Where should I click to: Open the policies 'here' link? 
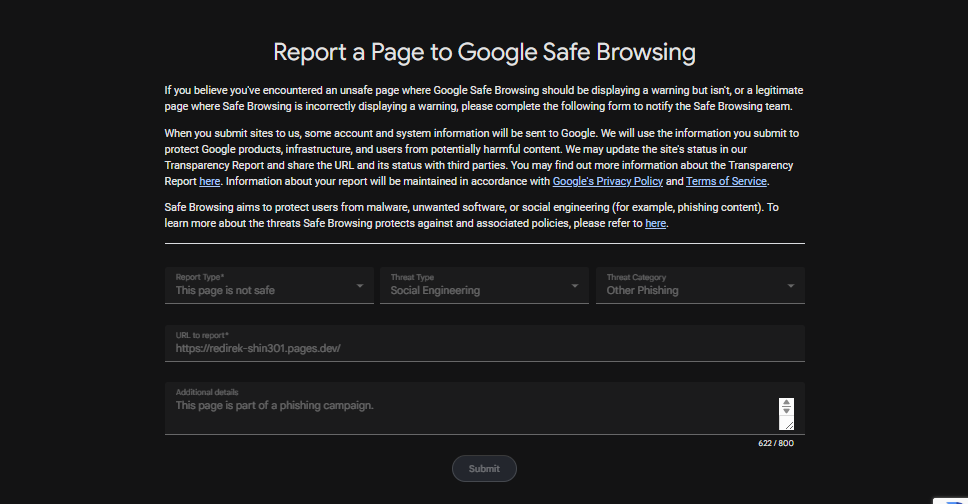pyautogui.click(x=656, y=223)
